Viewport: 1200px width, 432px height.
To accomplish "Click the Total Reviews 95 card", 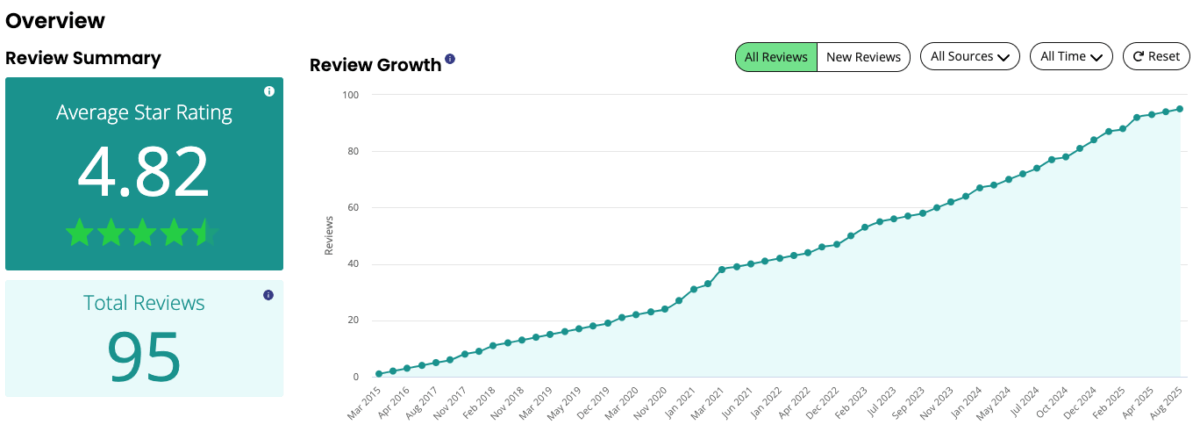I will (x=144, y=338).
